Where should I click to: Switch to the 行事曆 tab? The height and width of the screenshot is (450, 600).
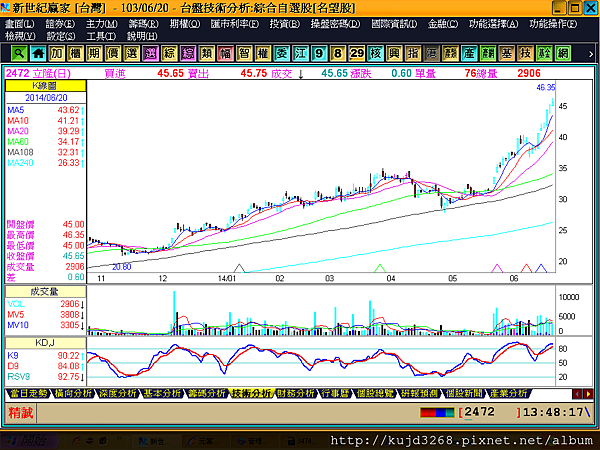point(335,393)
